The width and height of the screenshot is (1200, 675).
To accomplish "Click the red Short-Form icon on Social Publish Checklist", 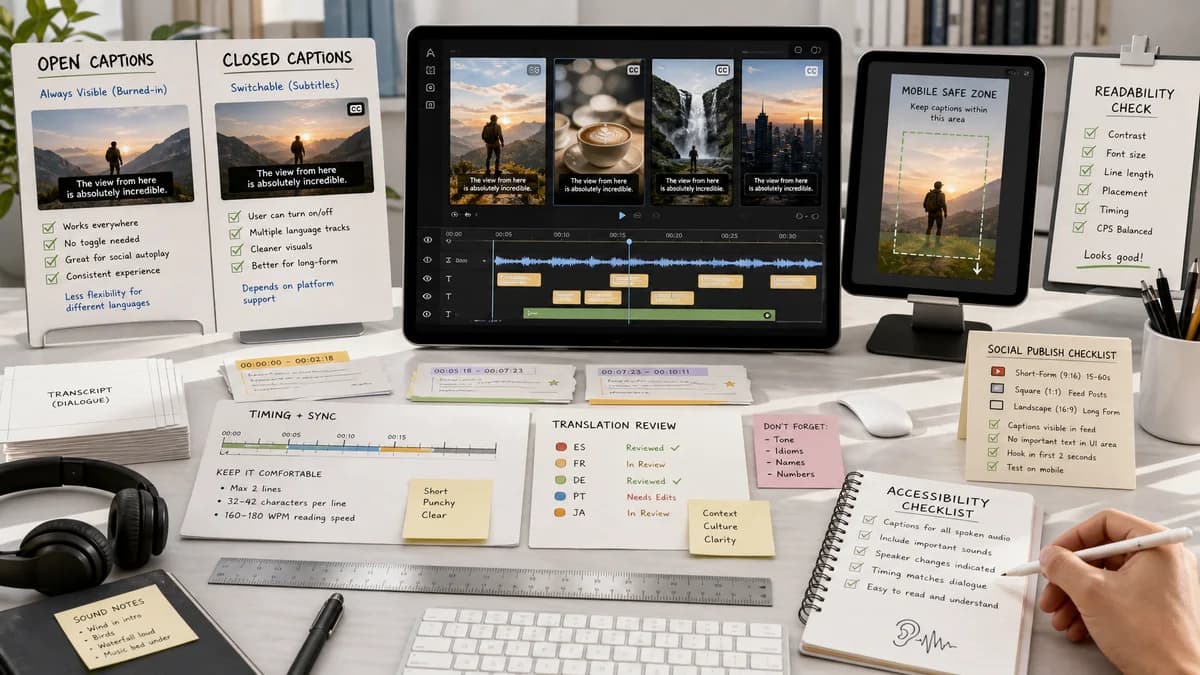I will coord(998,371).
